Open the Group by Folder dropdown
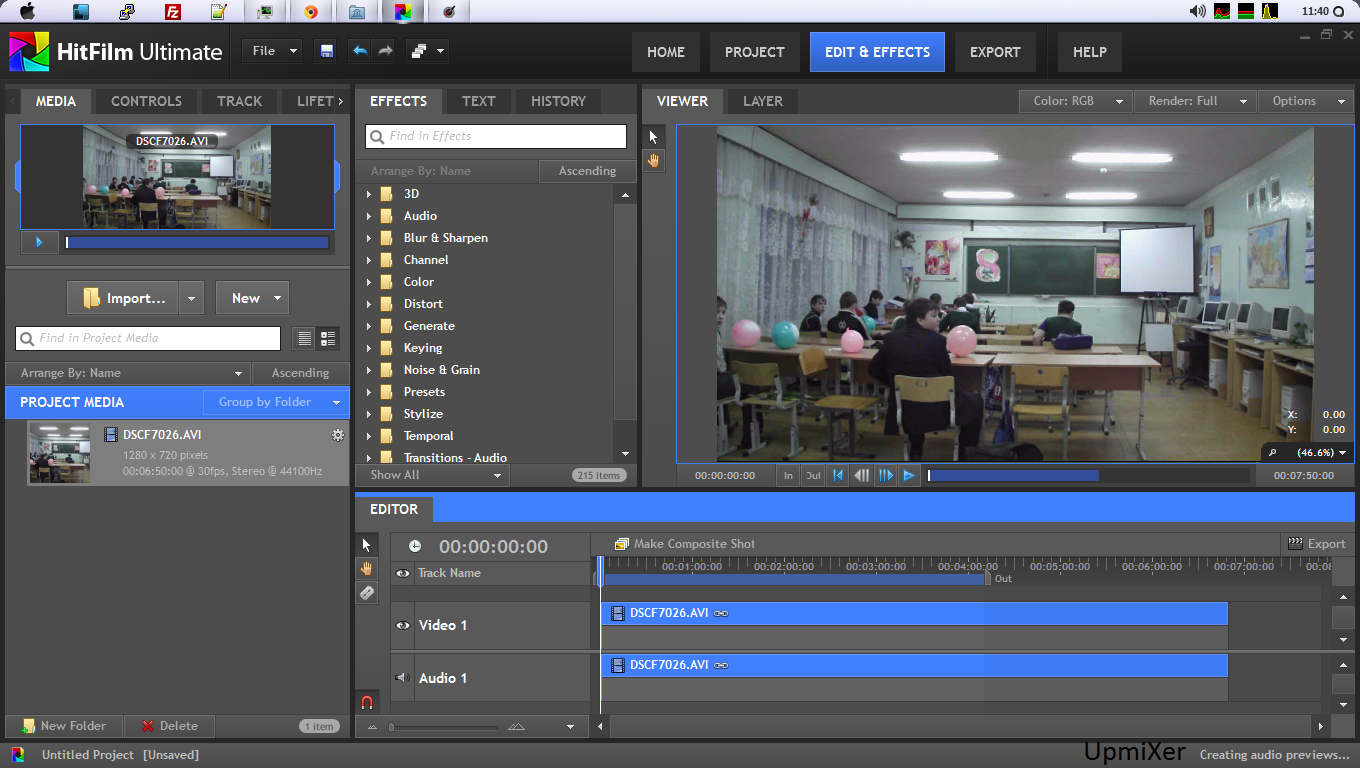Screen dimensions: 1360x768 click(276, 402)
